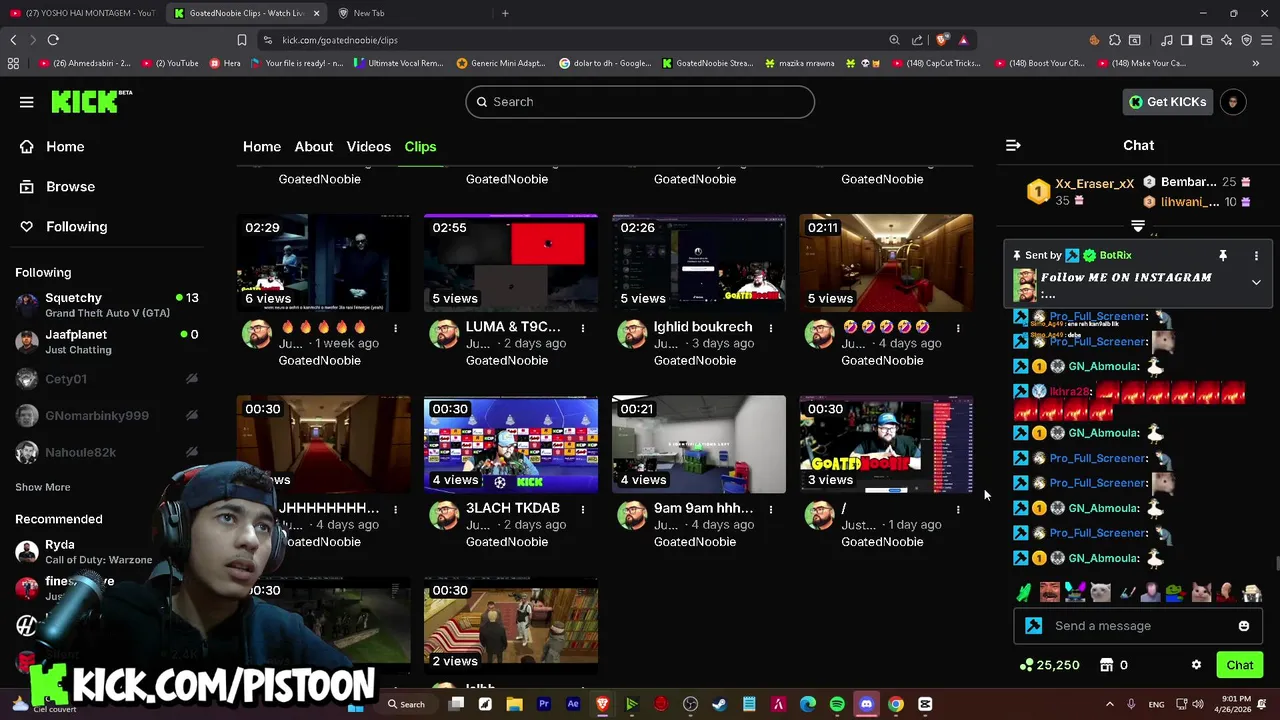
Task: Click the green frog emote in quick emotes
Action: coord(1176,592)
